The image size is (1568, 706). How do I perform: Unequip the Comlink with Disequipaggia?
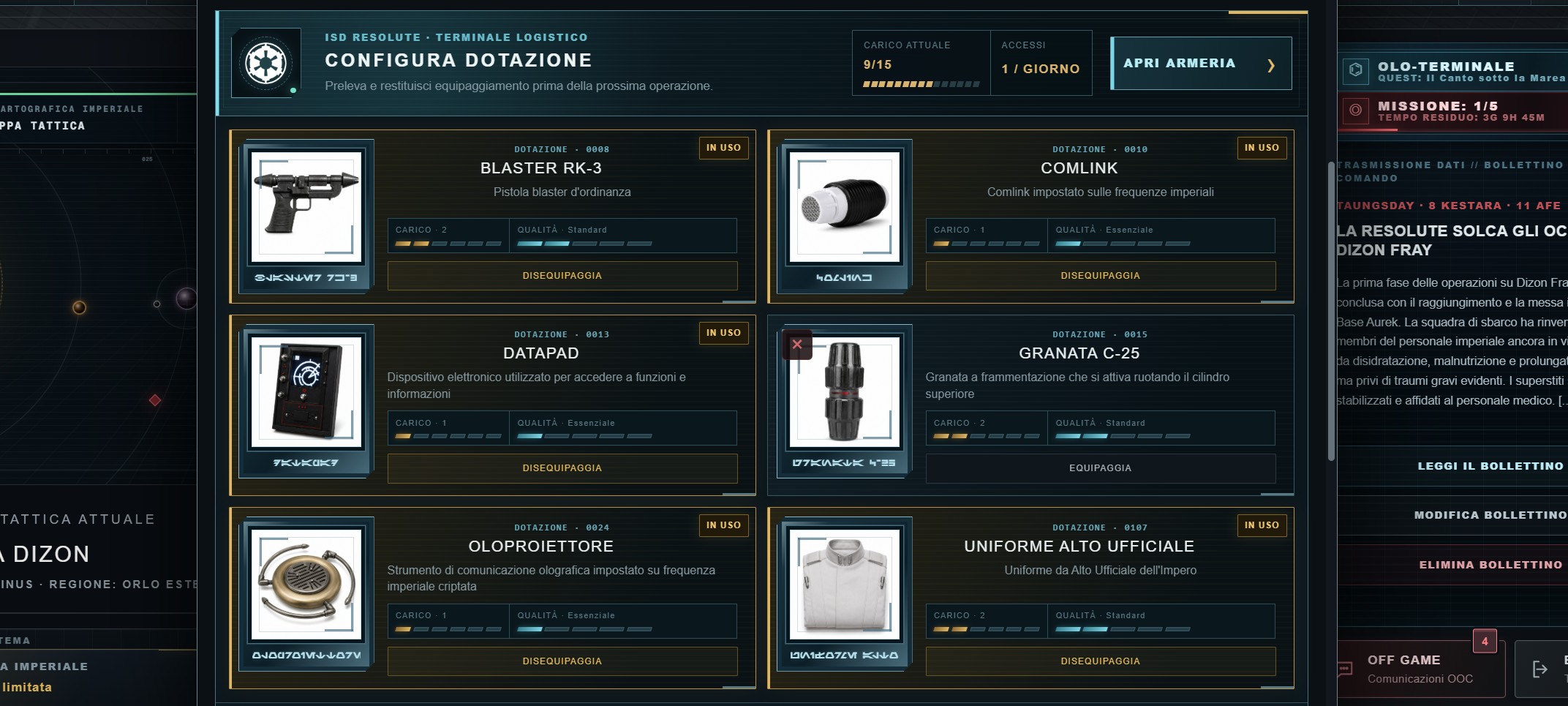click(x=1101, y=276)
